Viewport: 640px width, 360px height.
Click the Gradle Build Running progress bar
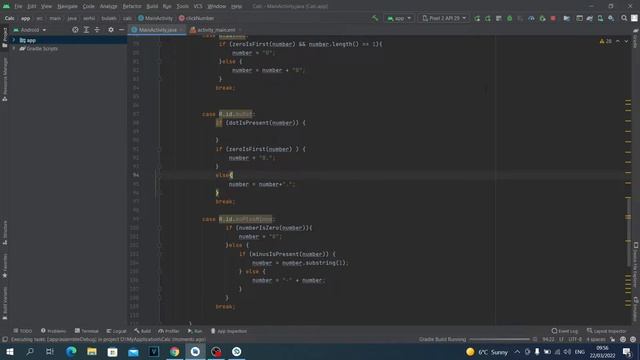tap(499, 339)
